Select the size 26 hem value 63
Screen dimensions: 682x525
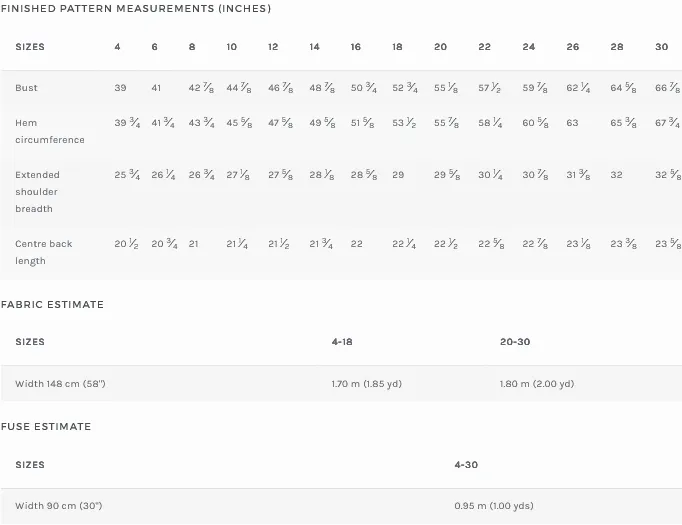point(572,123)
